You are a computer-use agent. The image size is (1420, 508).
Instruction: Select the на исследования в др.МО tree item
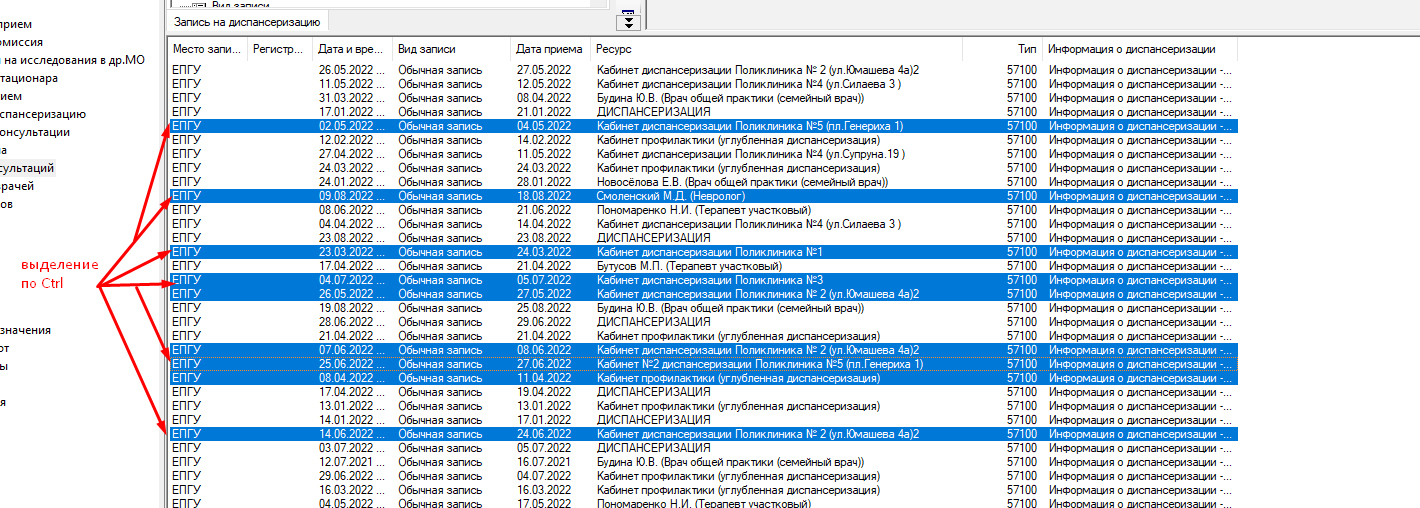click(x=73, y=60)
